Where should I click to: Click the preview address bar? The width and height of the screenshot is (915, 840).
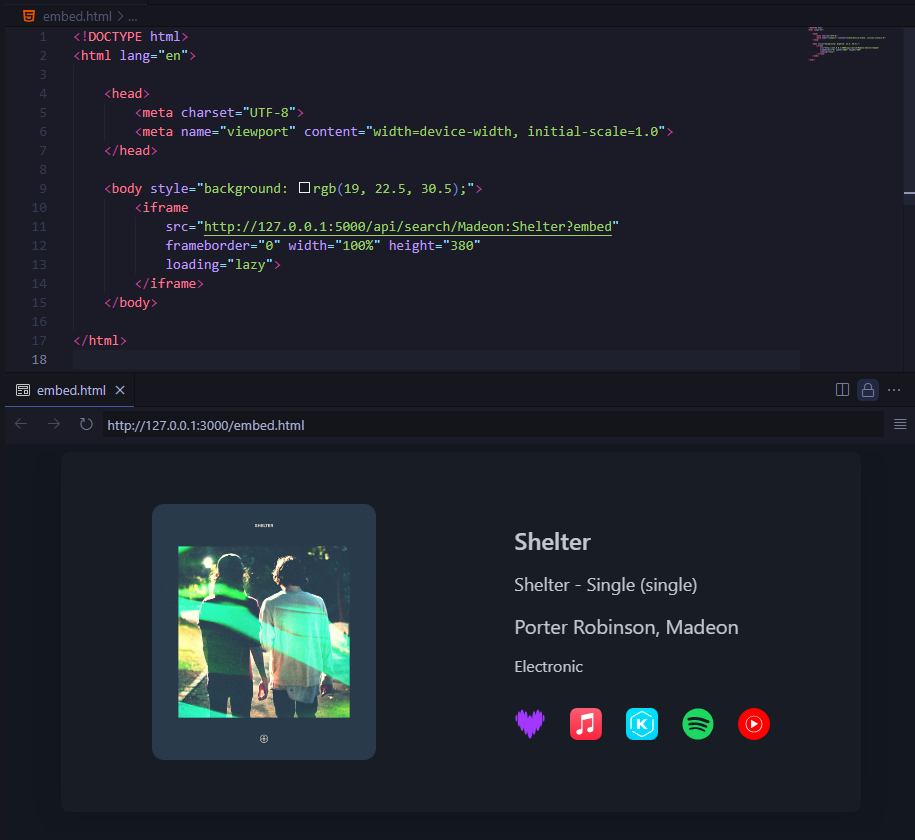[493, 424]
